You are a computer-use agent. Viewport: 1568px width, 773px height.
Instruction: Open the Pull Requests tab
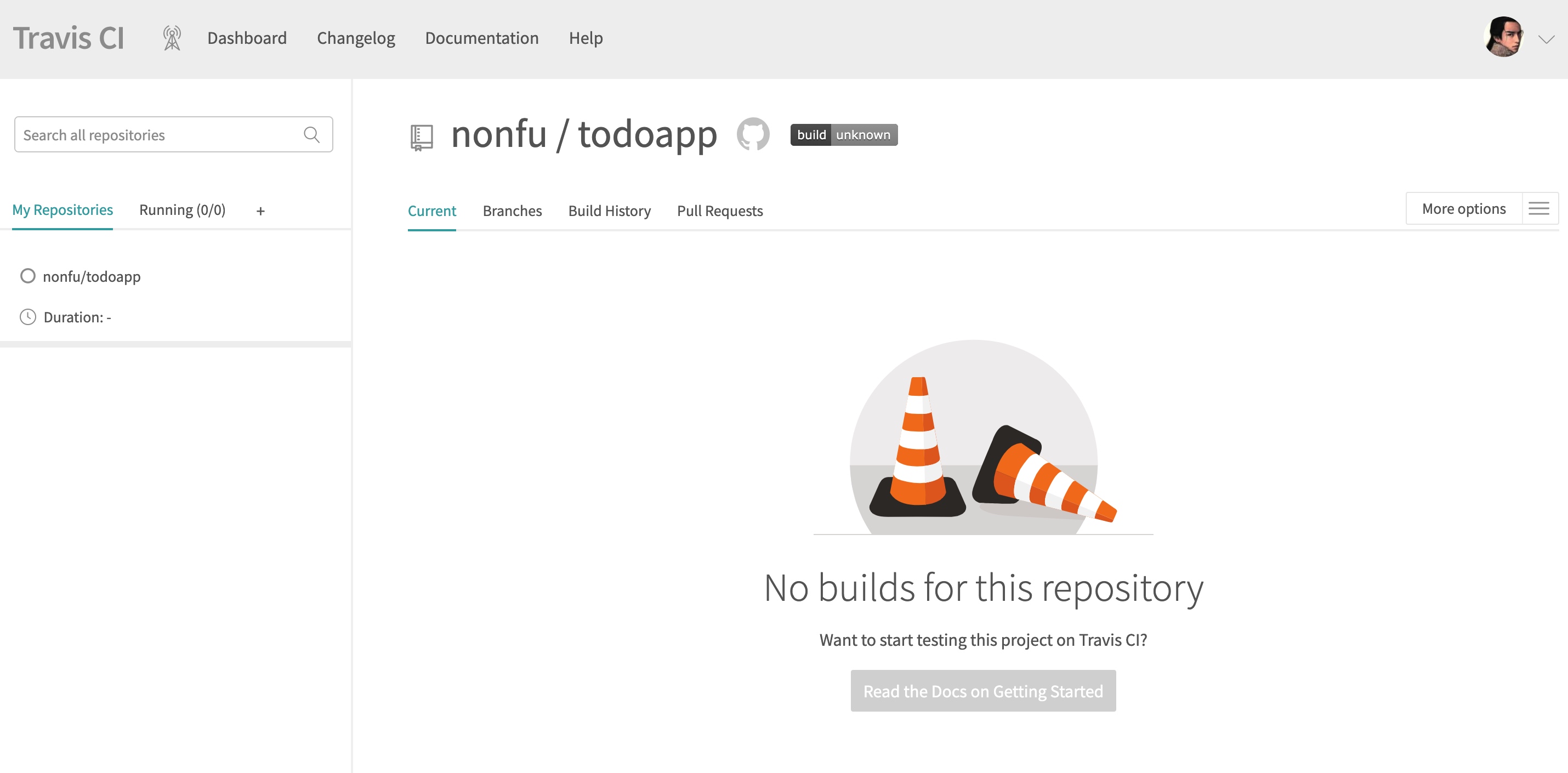click(720, 211)
